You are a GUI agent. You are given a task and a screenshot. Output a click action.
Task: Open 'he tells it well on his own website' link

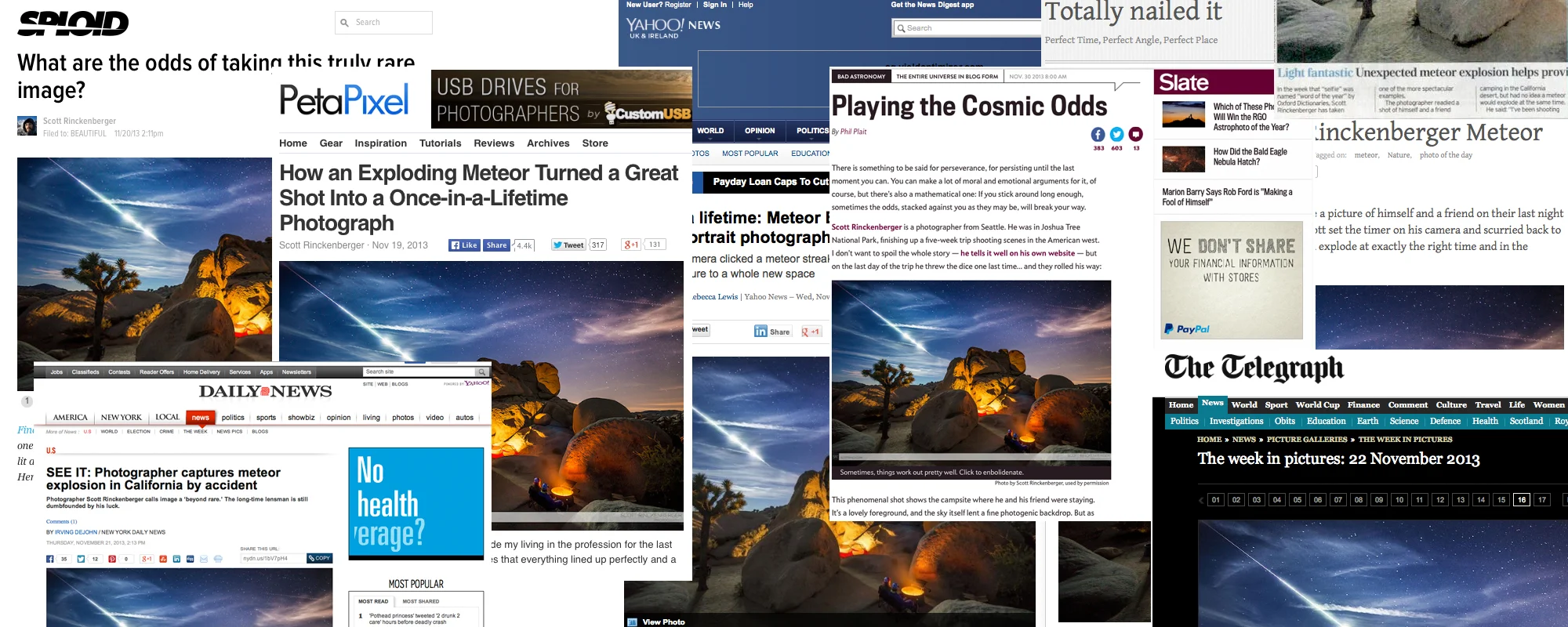tap(1018, 253)
